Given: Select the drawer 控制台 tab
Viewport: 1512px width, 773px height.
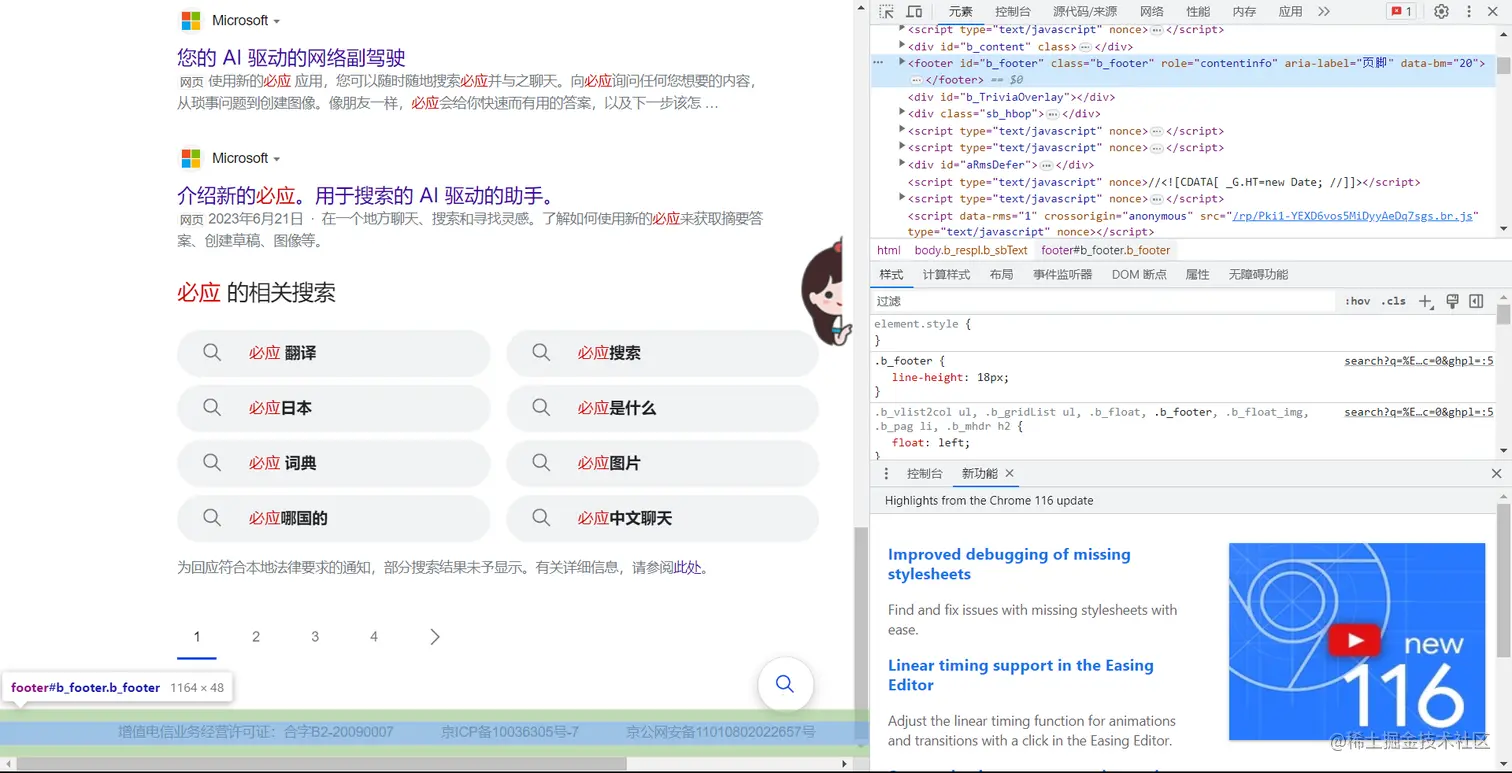Looking at the screenshot, I should pos(924,473).
